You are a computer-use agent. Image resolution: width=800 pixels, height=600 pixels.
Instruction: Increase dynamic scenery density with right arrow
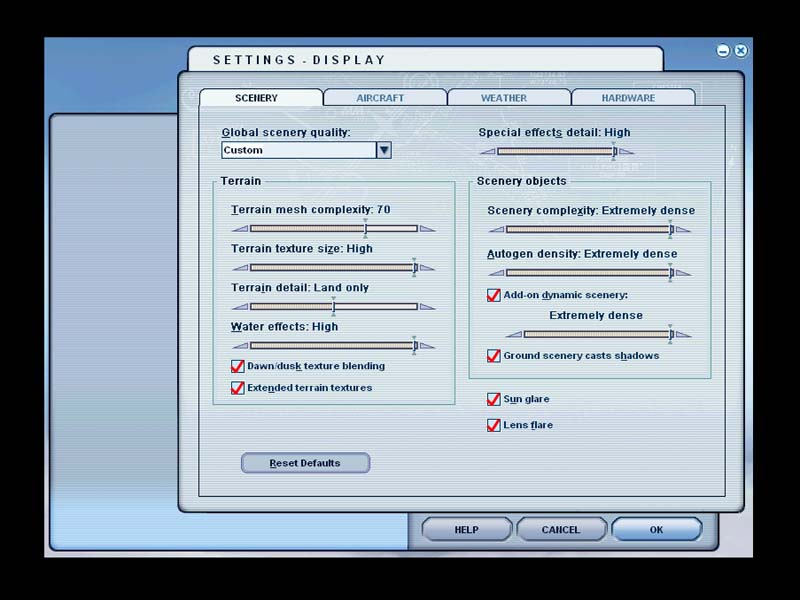[683, 335]
